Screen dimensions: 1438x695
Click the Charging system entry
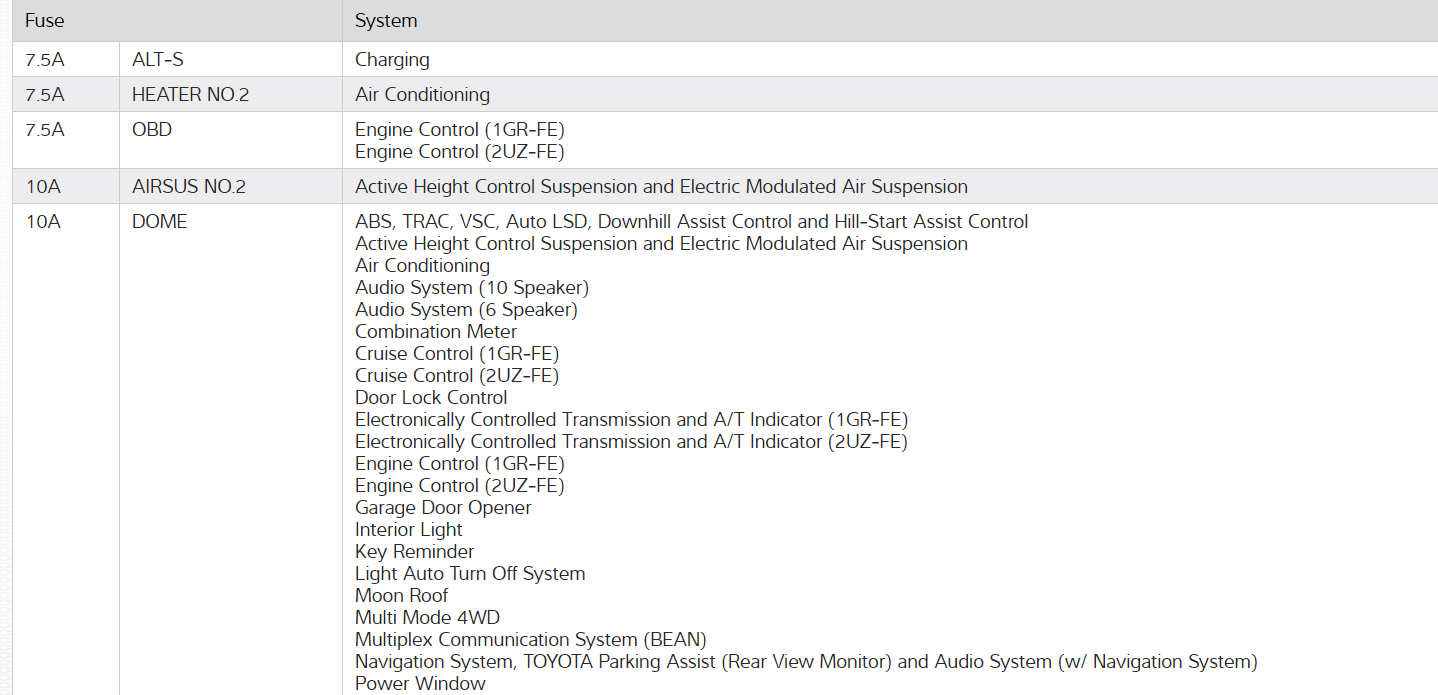392,60
